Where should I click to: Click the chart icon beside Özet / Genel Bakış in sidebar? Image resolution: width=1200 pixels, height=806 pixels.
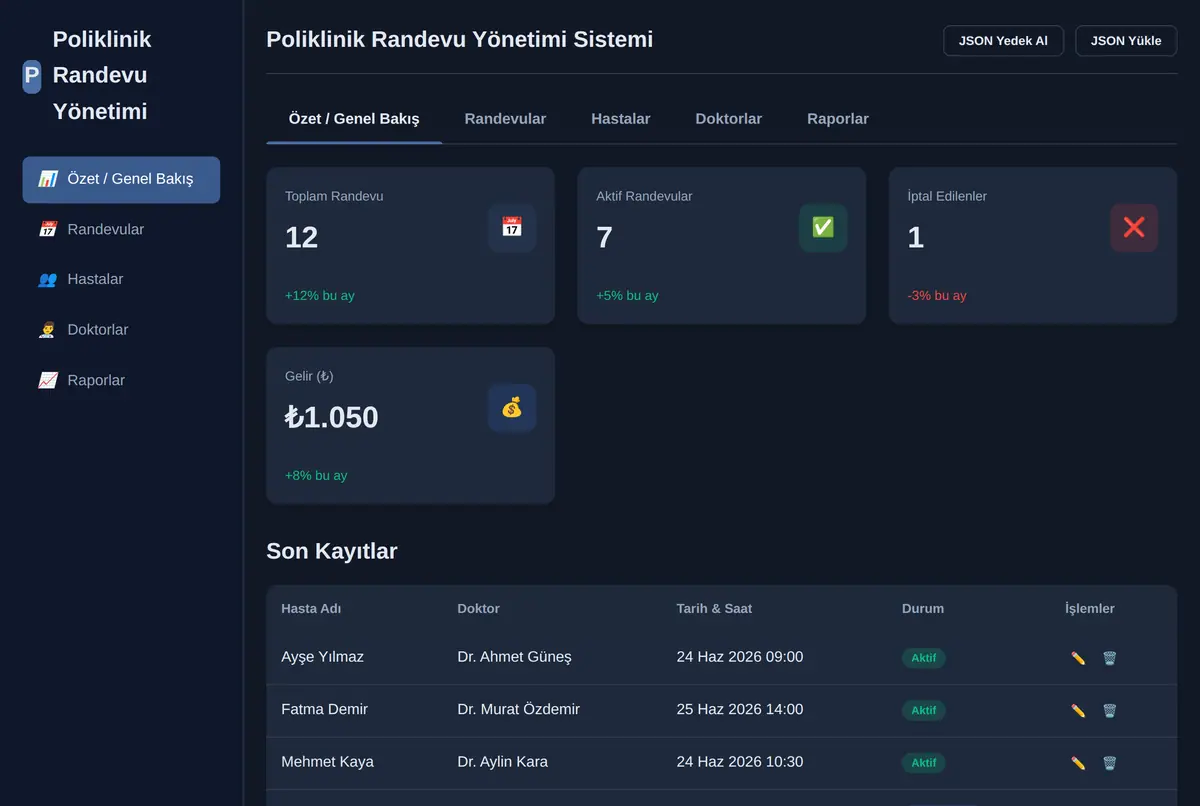pos(48,180)
